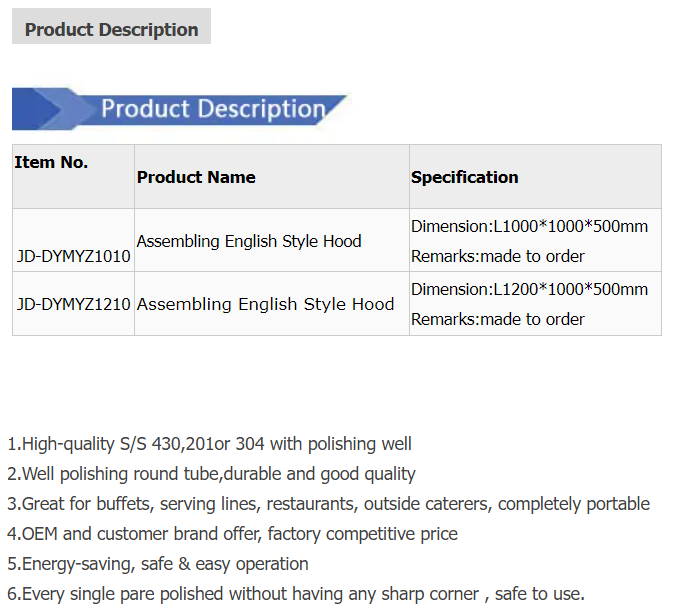Click the line about no sharp corner

pyautogui.click(x=296, y=594)
